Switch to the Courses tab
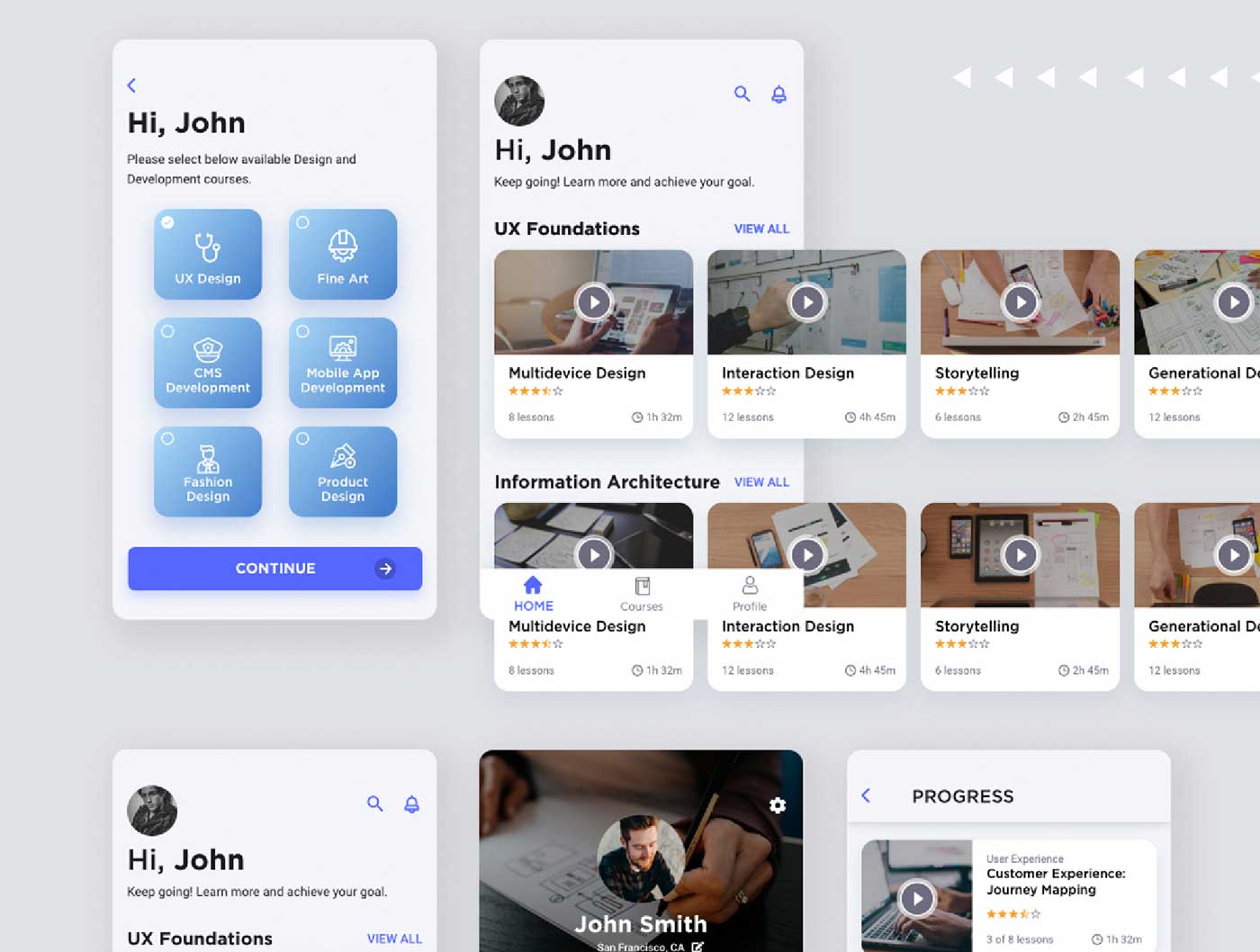Viewport: 1260px width, 952px height. click(642, 594)
